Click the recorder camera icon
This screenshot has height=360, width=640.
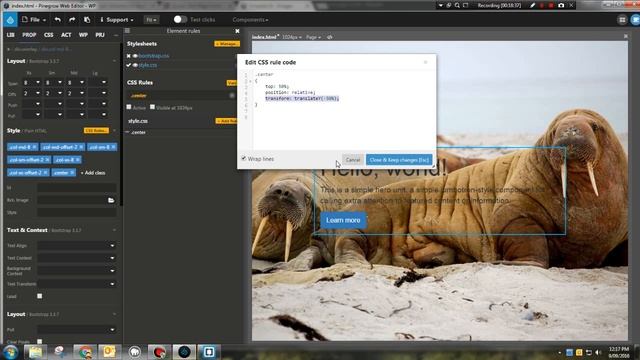561,5
